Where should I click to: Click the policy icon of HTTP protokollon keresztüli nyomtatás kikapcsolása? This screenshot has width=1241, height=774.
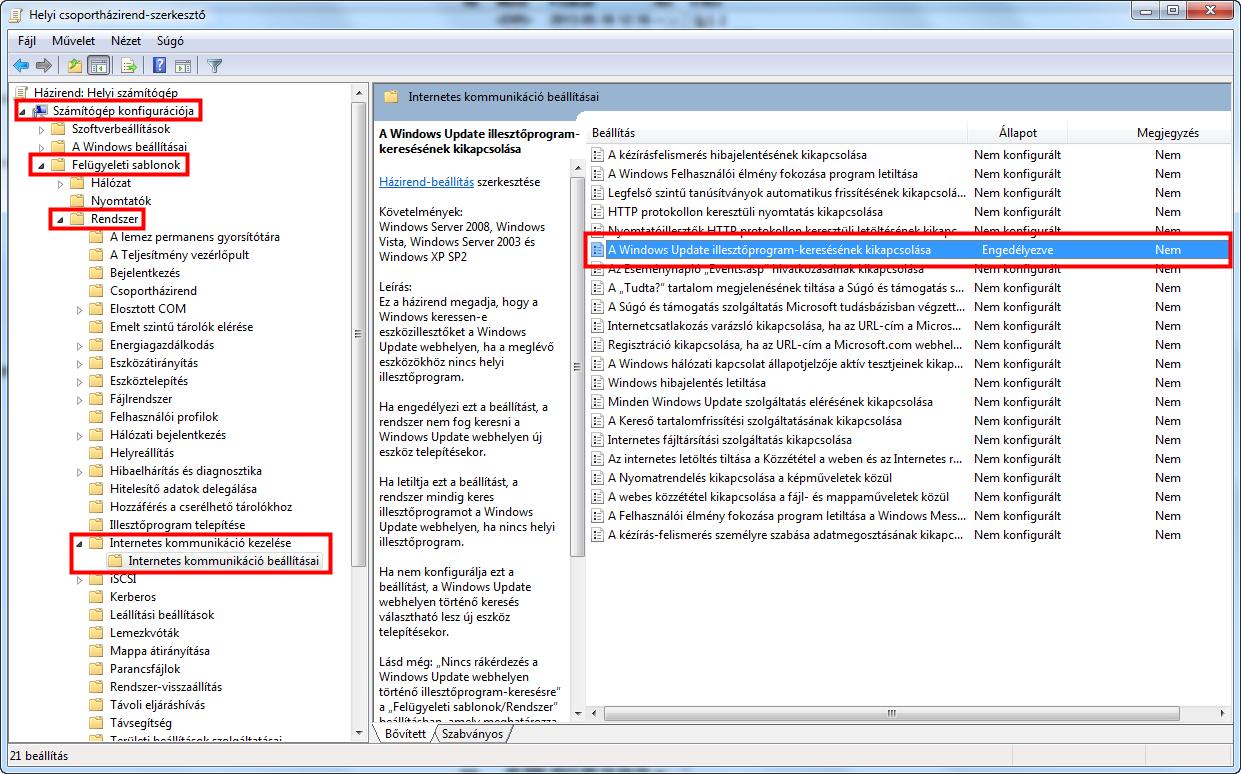(598, 212)
